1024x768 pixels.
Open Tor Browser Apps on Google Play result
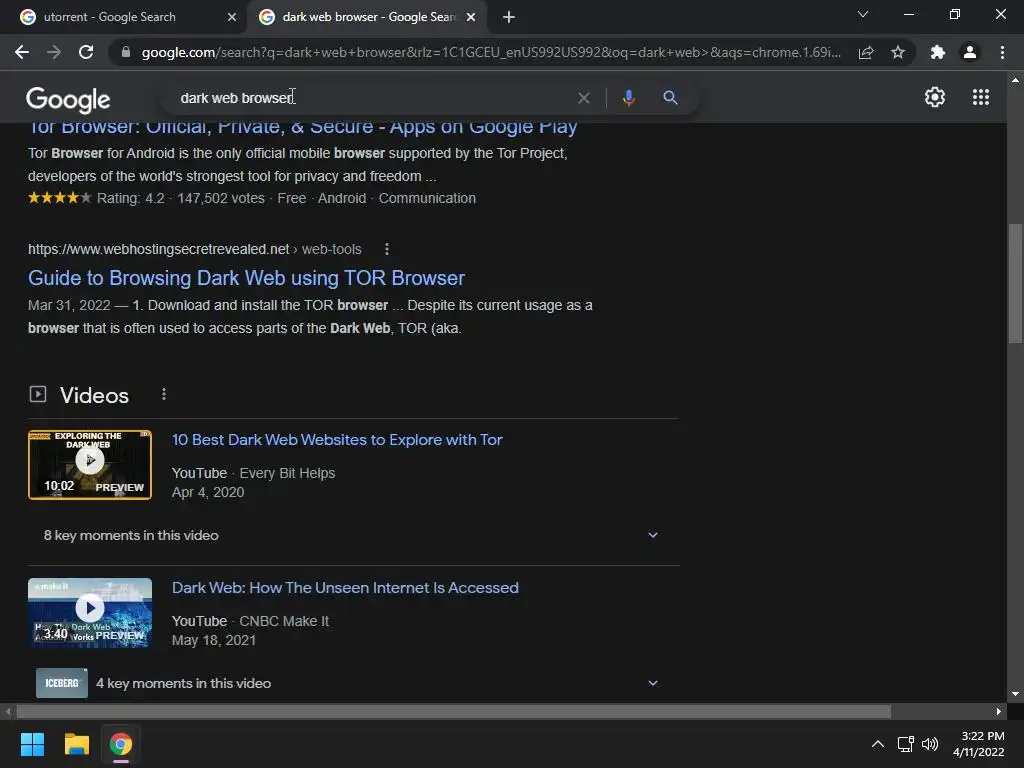click(x=302, y=127)
